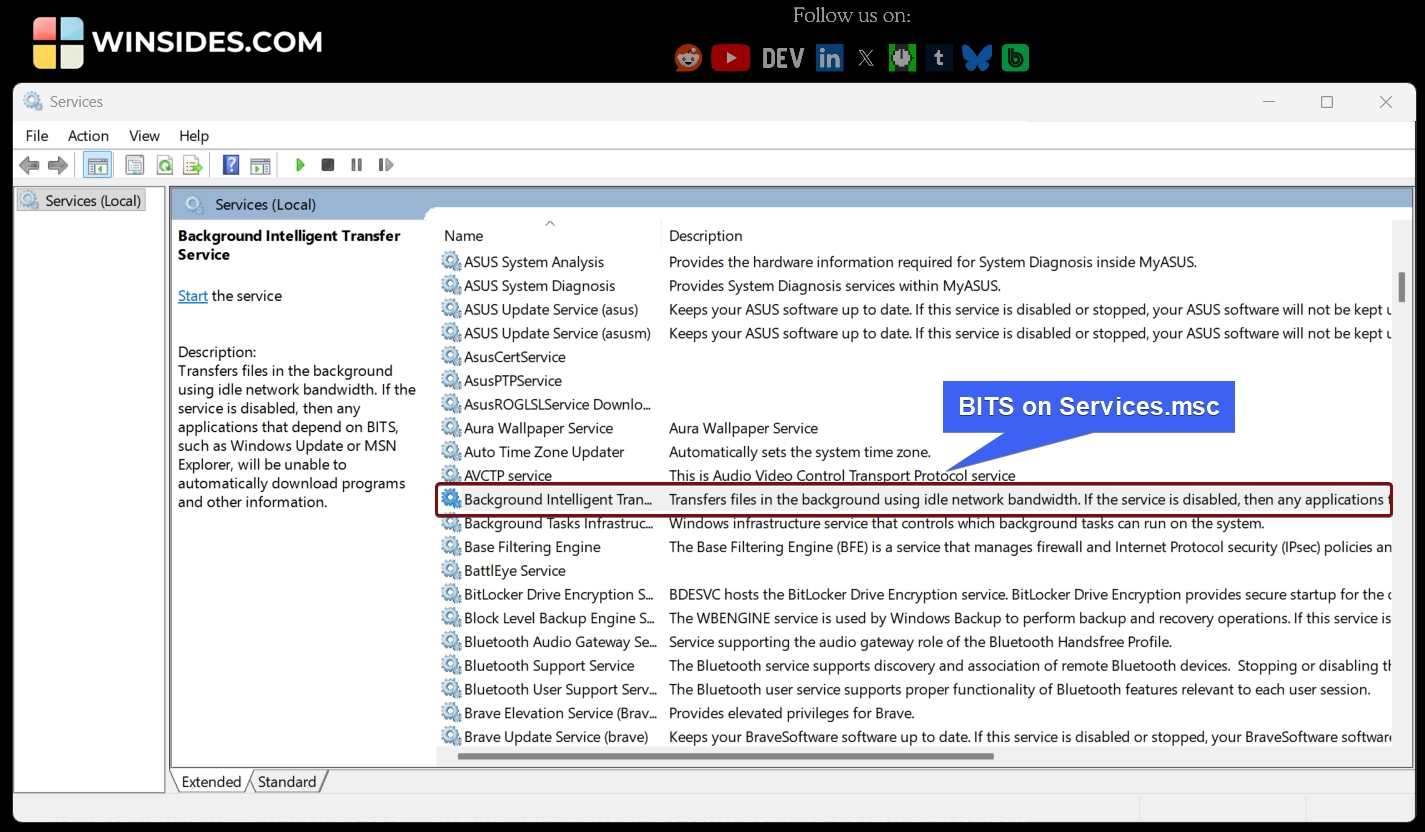Image resolution: width=1425 pixels, height=832 pixels.
Task: Click the Refresh toolbar icon
Action: [164, 165]
